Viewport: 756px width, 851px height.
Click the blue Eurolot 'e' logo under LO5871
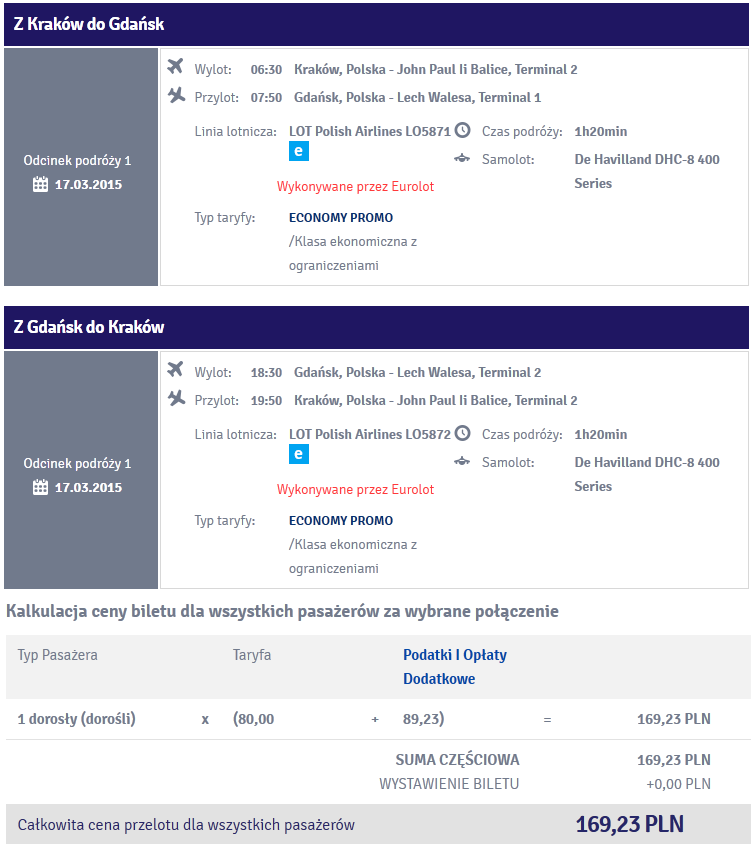click(298, 151)
